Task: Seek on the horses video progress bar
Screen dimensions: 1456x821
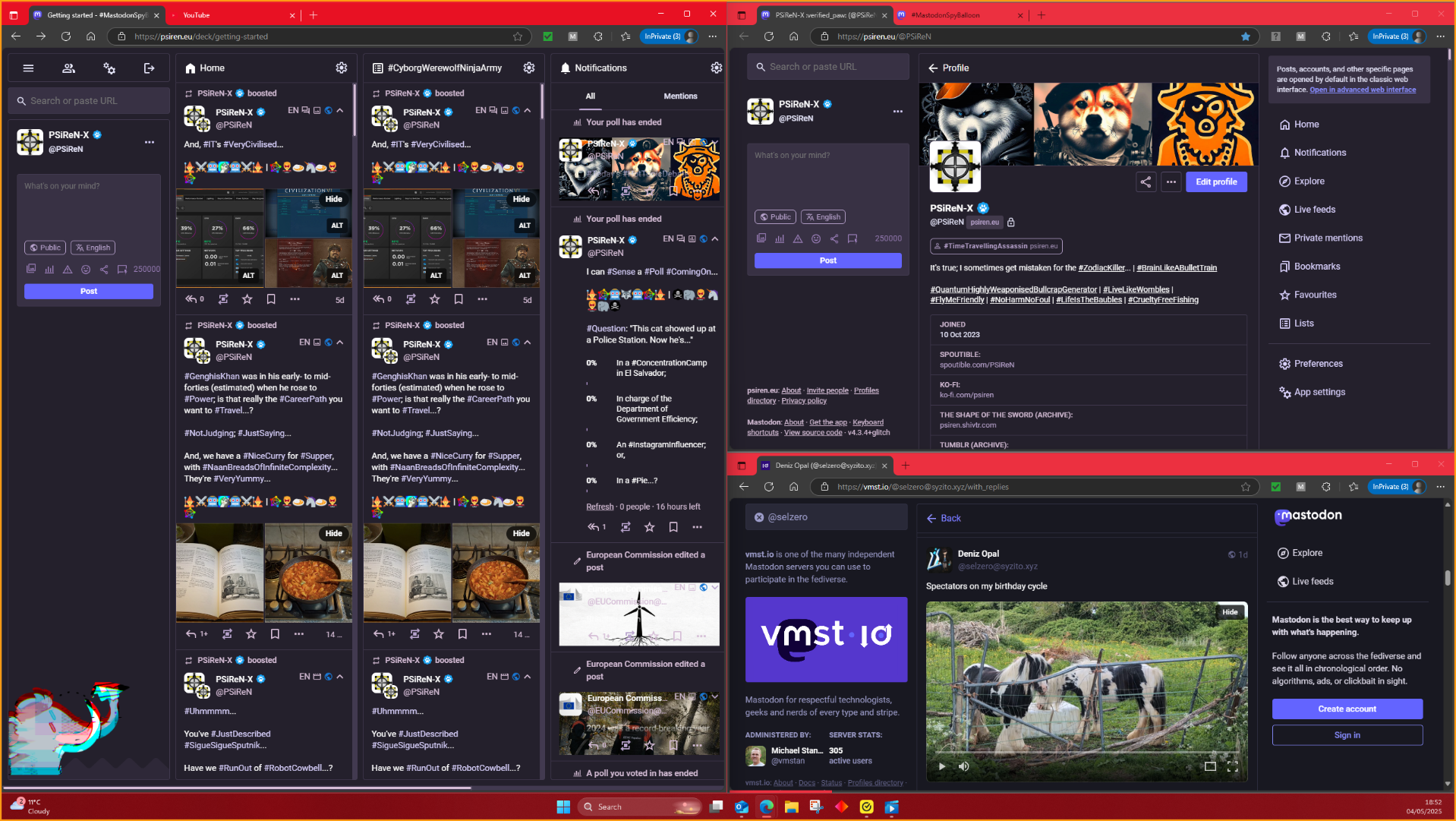Action: tap(1086, 753)
